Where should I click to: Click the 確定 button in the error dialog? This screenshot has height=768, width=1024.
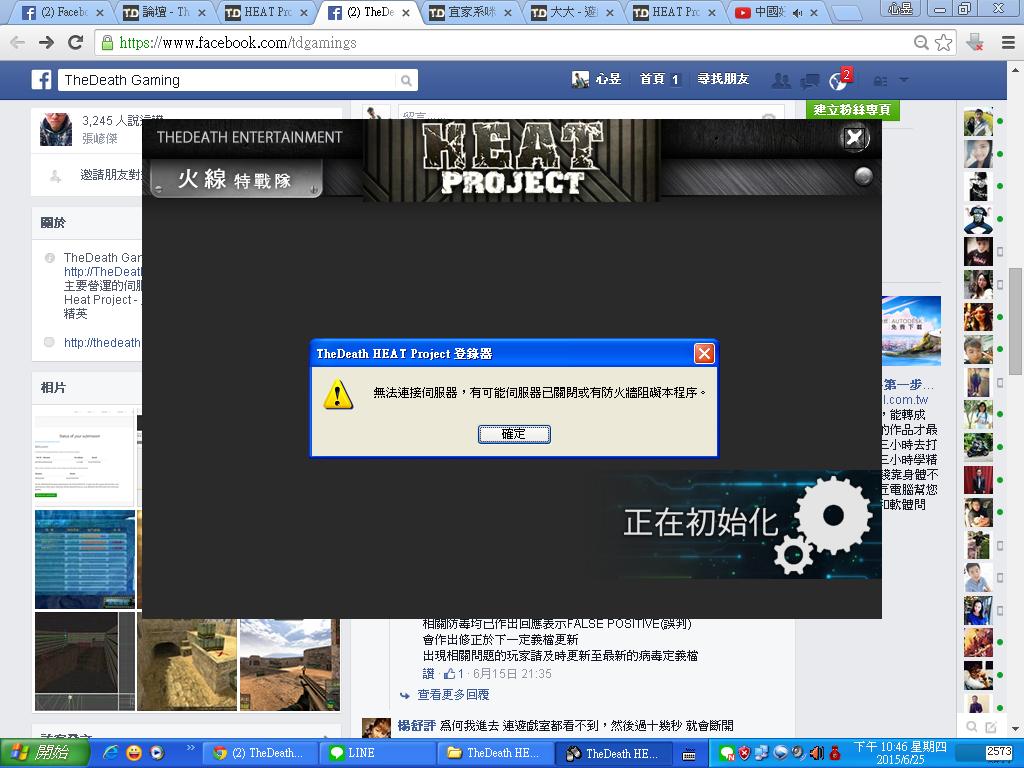[x=514, y=434]
